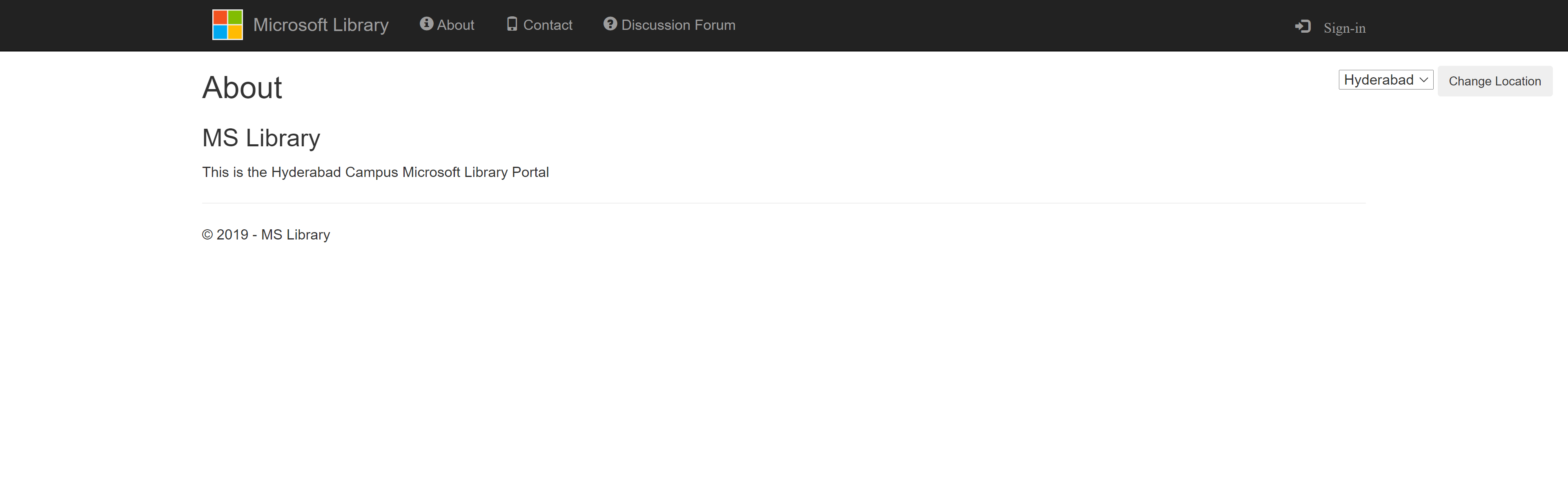Click the question mark icon beside Discussion Forum
Image resolution: width=1568 pixels, height=499 pixels.
(610, 24)
